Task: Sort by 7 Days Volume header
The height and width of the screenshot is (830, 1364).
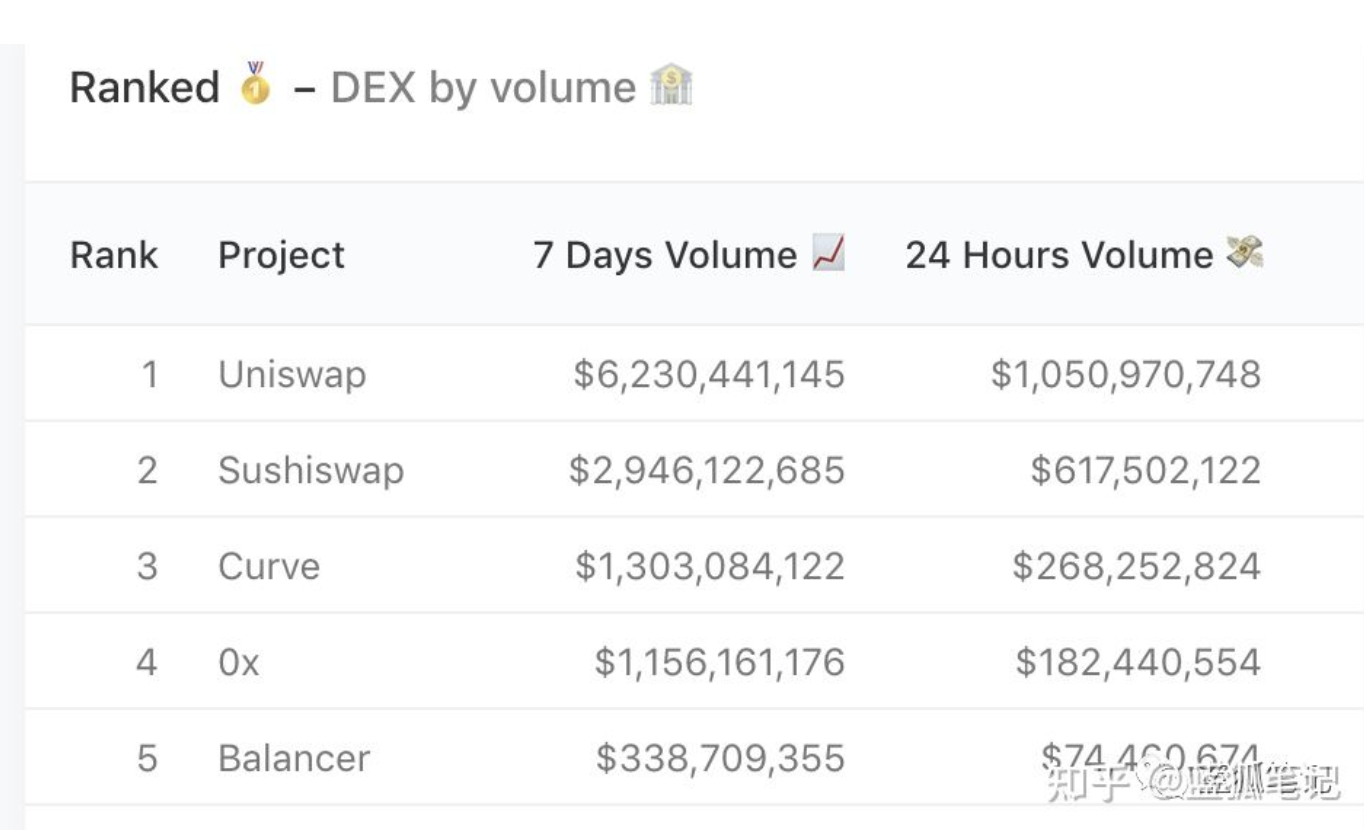Action: (x=665, y=255)
